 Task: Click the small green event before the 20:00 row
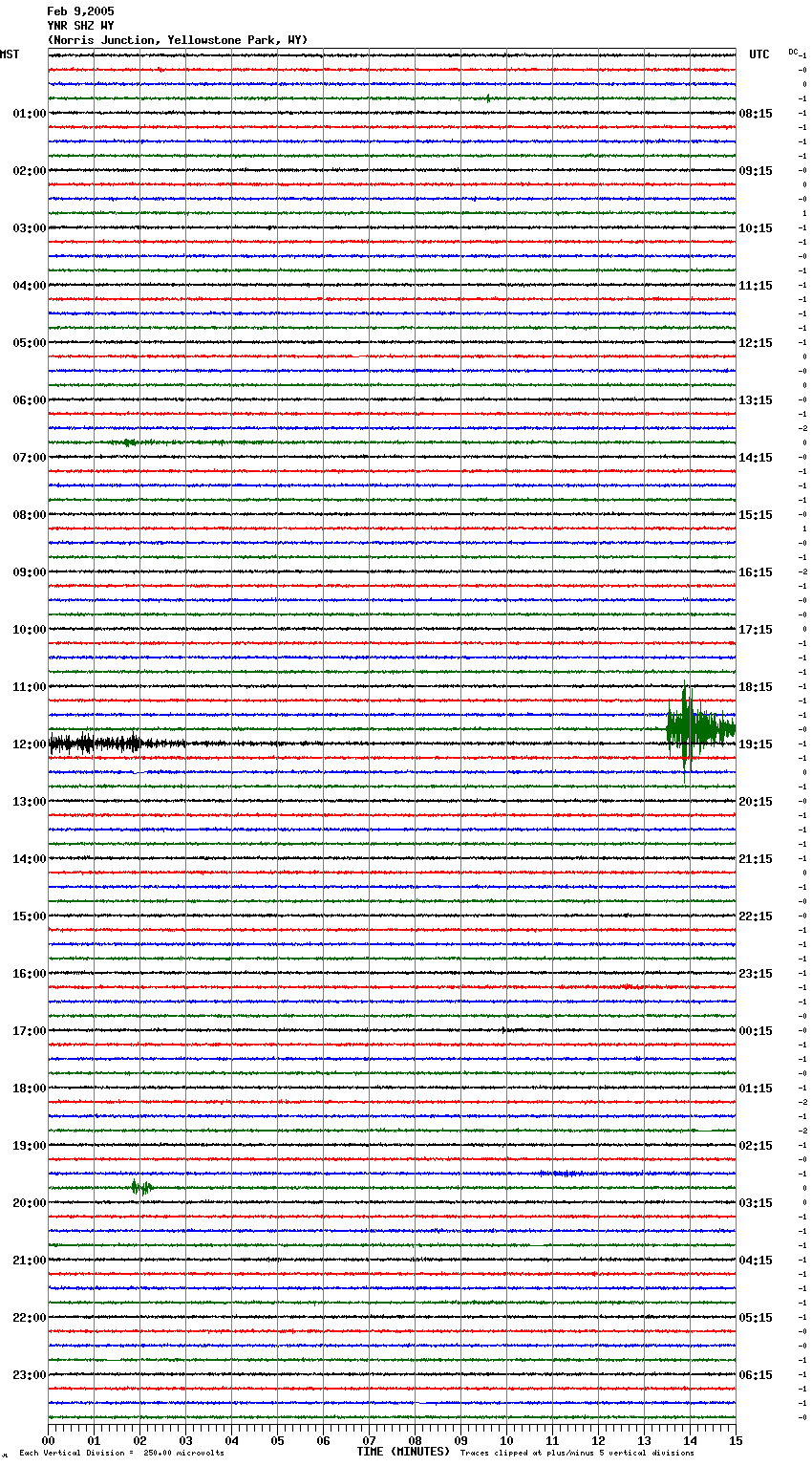[141, 1188]
